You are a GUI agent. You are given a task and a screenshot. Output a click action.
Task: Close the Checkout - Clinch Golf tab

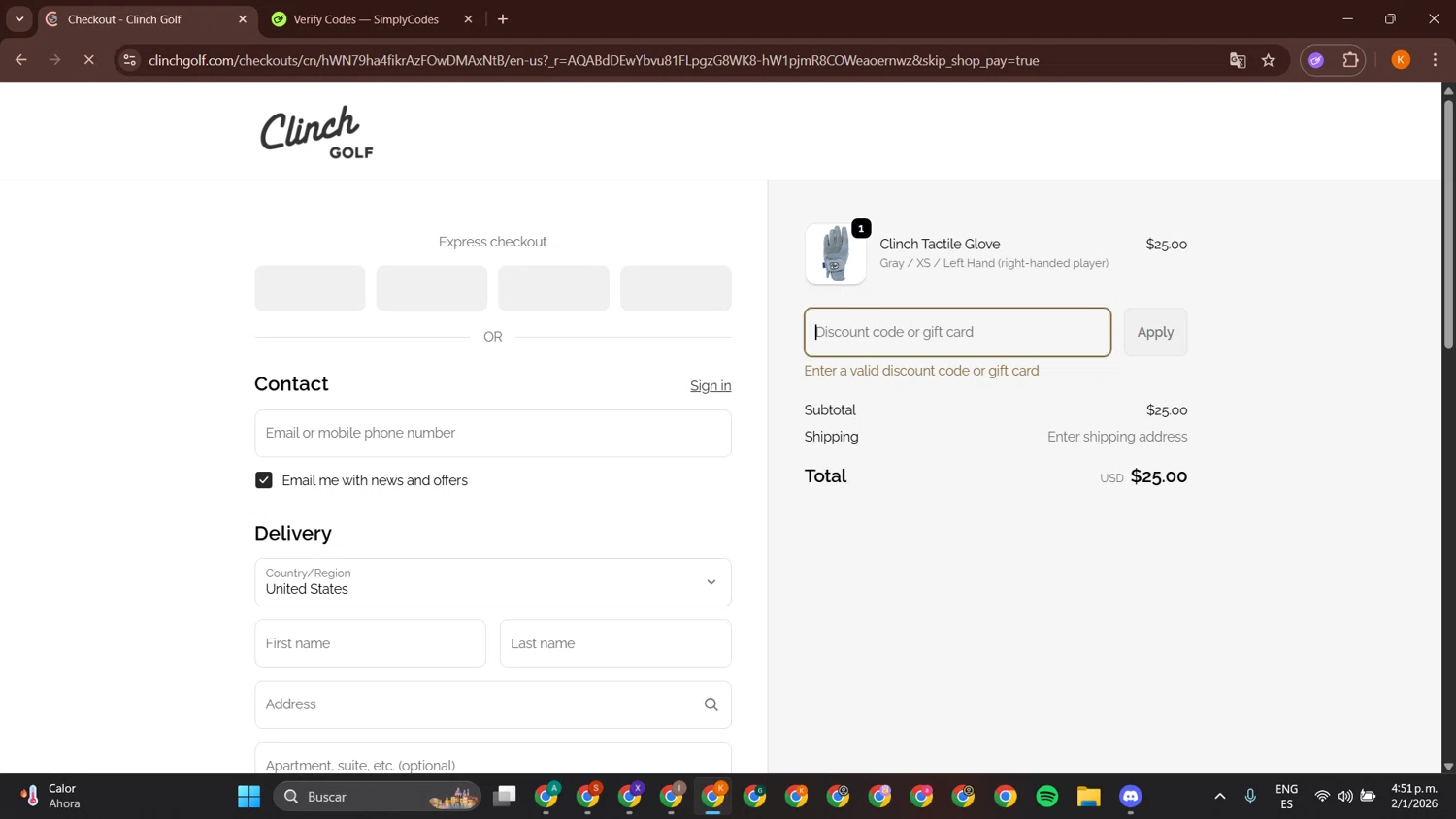(x=243, y=19)
